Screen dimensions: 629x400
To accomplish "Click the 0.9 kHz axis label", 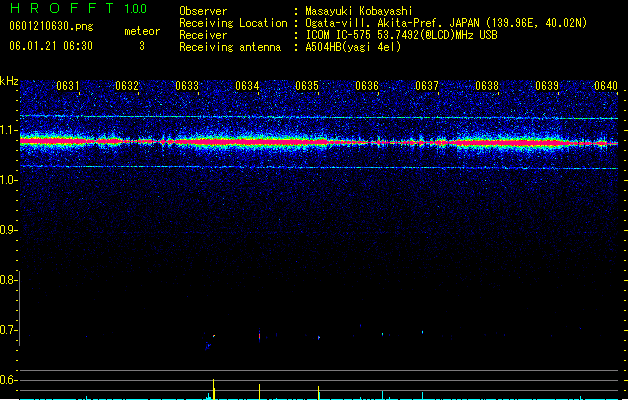I will tap(9, 230).
